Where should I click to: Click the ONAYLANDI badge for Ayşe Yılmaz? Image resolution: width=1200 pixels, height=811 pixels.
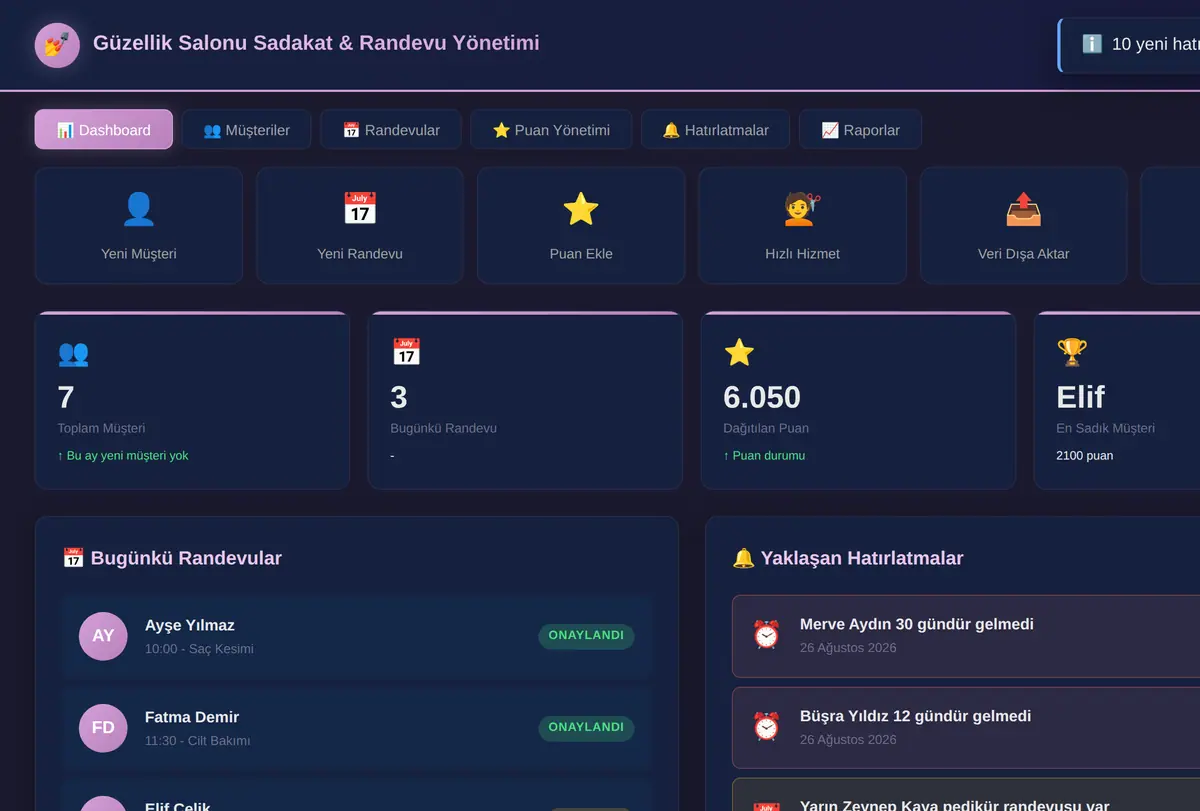pos(586,636)
